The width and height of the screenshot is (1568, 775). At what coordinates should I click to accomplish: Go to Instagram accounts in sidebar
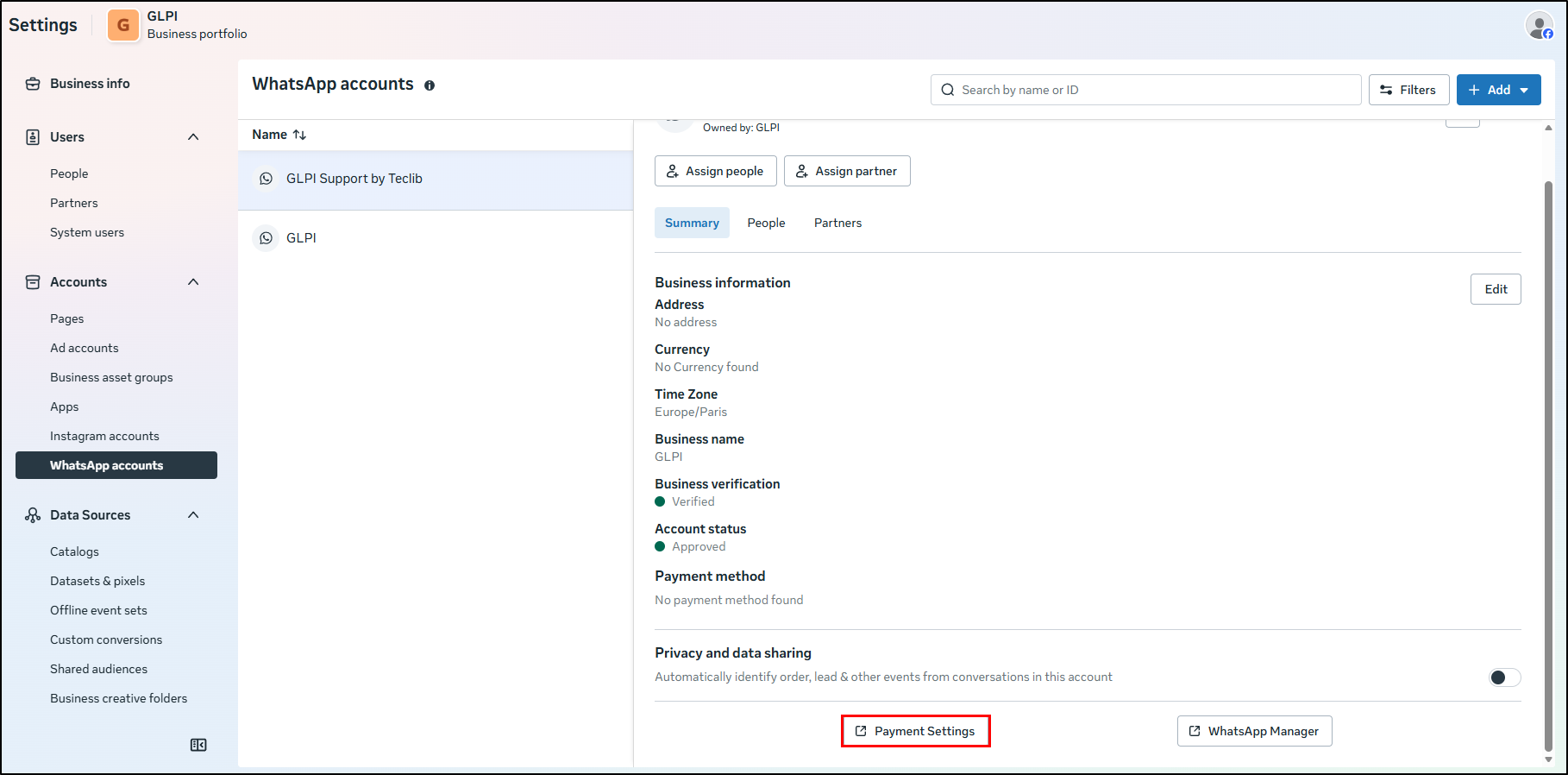[x=104, y=436]
